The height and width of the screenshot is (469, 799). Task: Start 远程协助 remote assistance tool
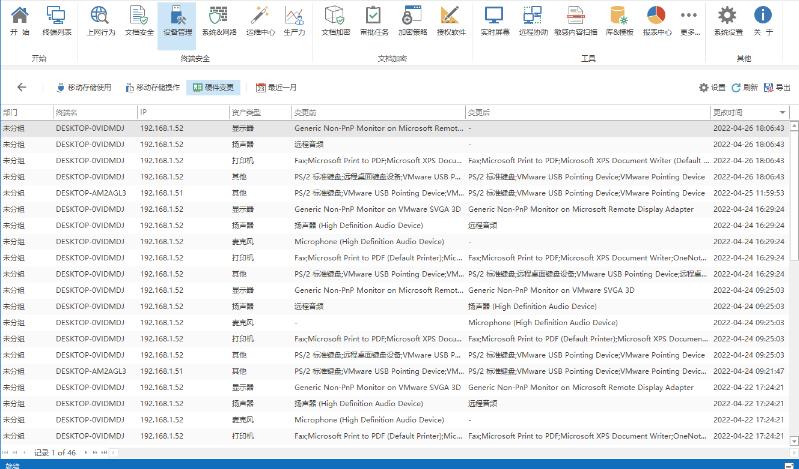tap(533, 20)
